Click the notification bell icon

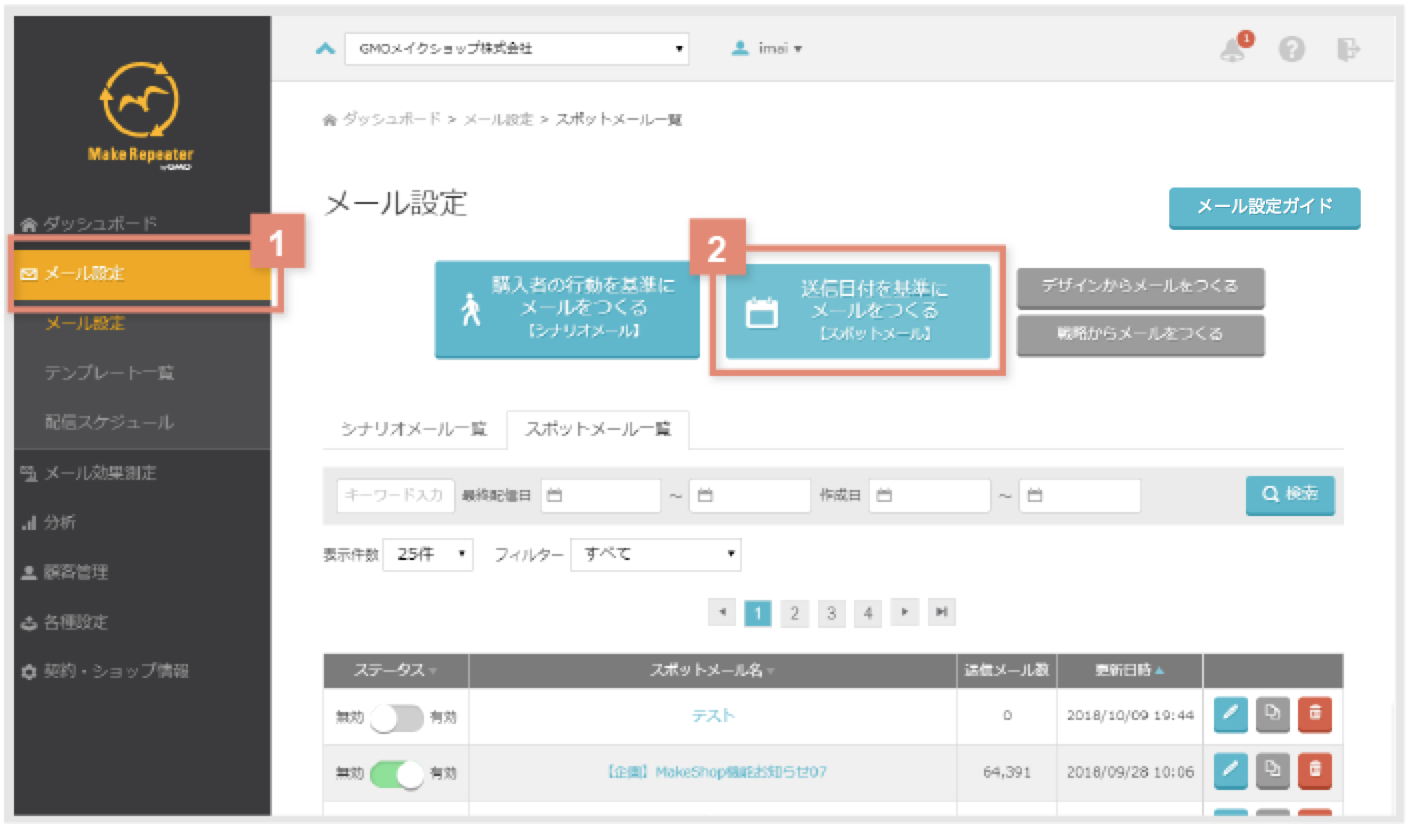pyautogui.click(x=1235, y=50)
